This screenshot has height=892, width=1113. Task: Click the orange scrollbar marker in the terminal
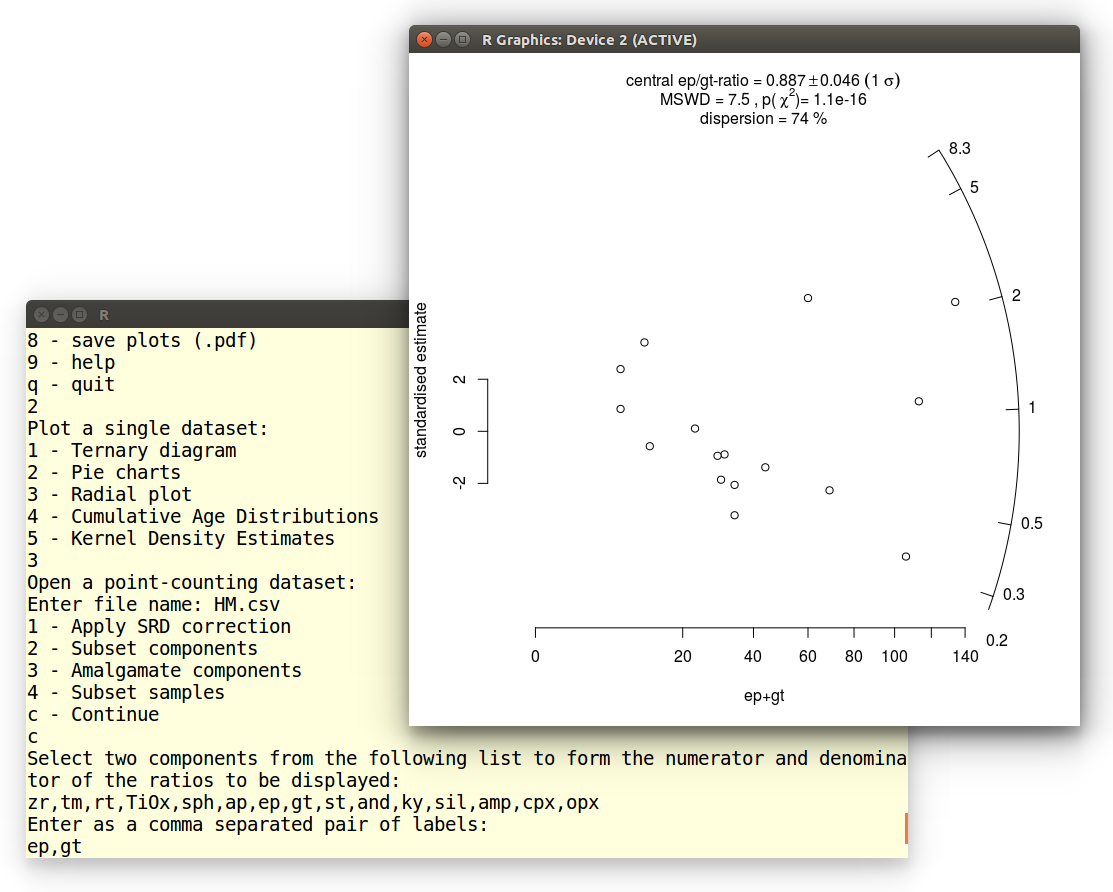pos(905,827)
